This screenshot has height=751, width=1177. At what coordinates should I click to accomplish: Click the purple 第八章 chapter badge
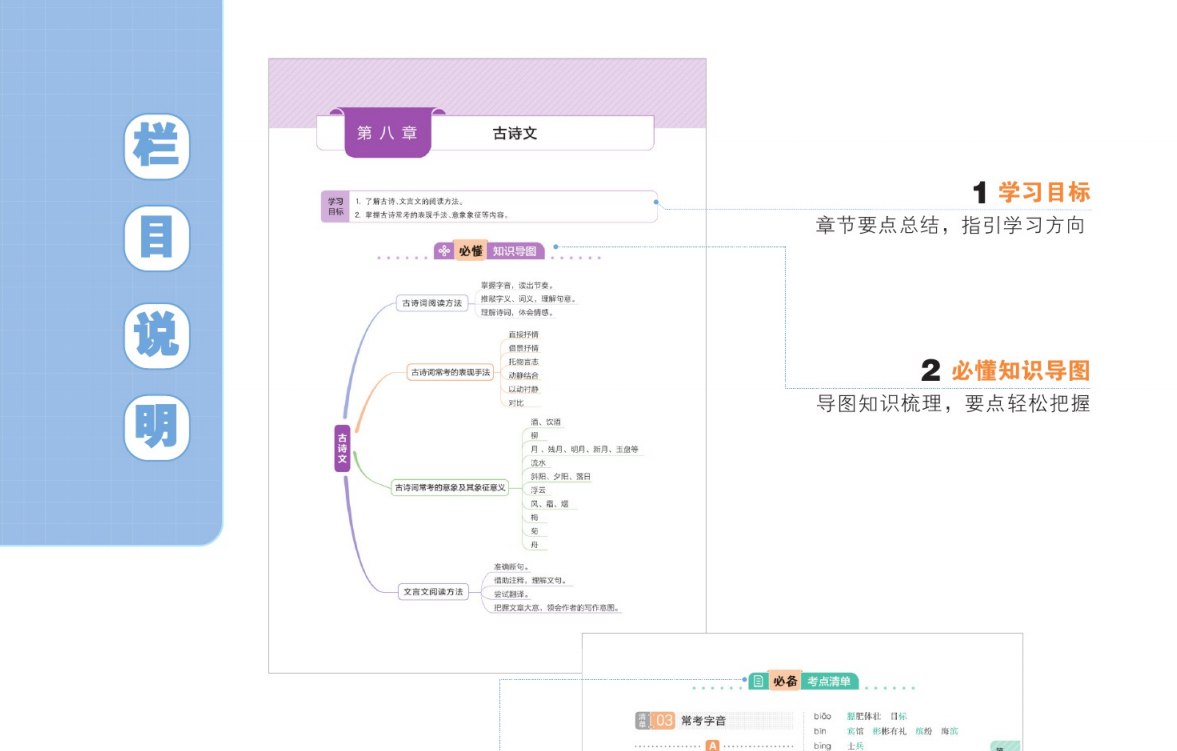(390, 131)
